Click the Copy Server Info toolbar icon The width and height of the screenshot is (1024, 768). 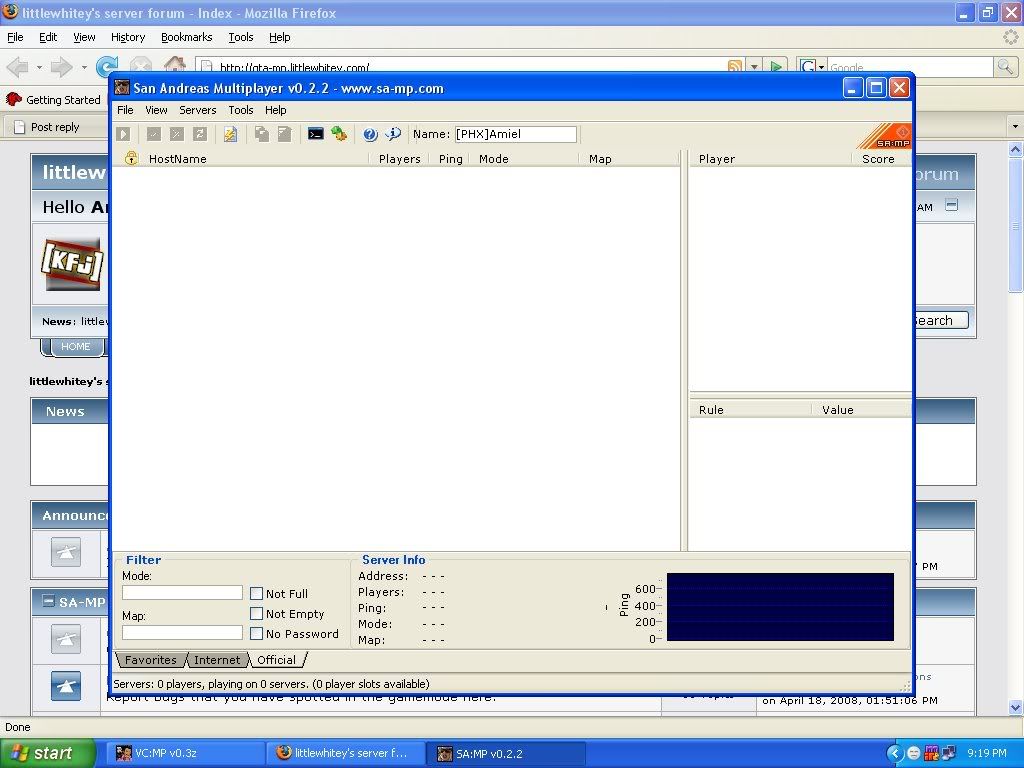(261, 134)
